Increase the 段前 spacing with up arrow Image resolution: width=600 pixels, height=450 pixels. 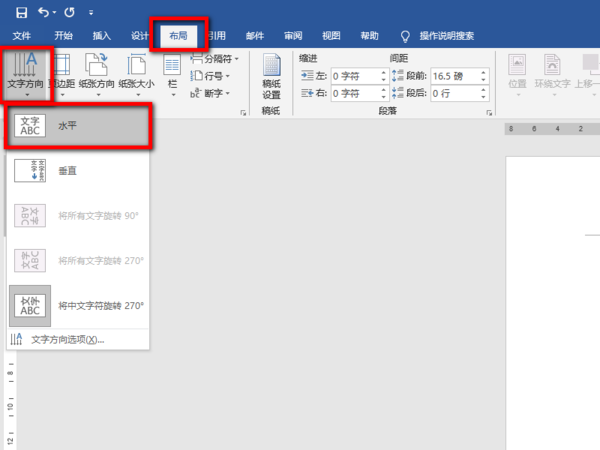(483, 72)
